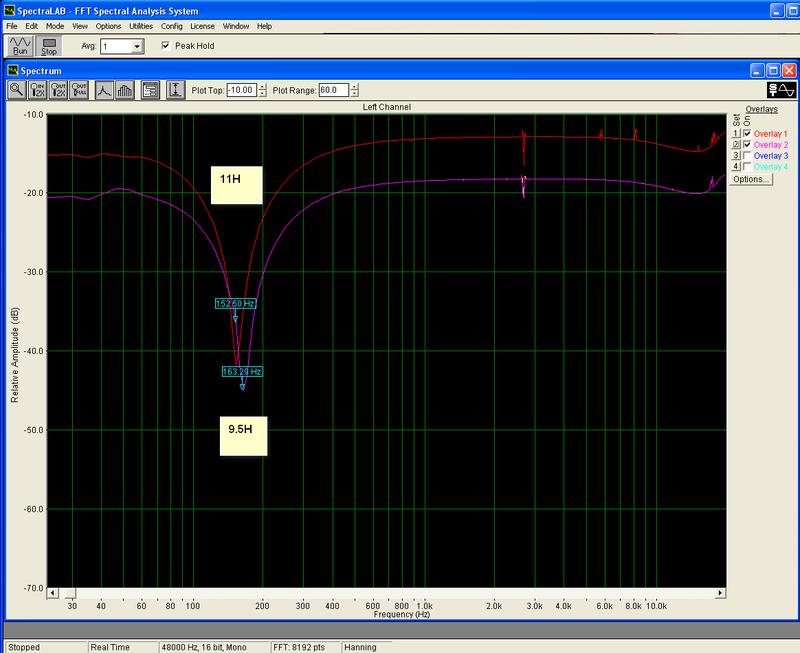Click the overlay Options... button
800x653 pixels.
748,180
